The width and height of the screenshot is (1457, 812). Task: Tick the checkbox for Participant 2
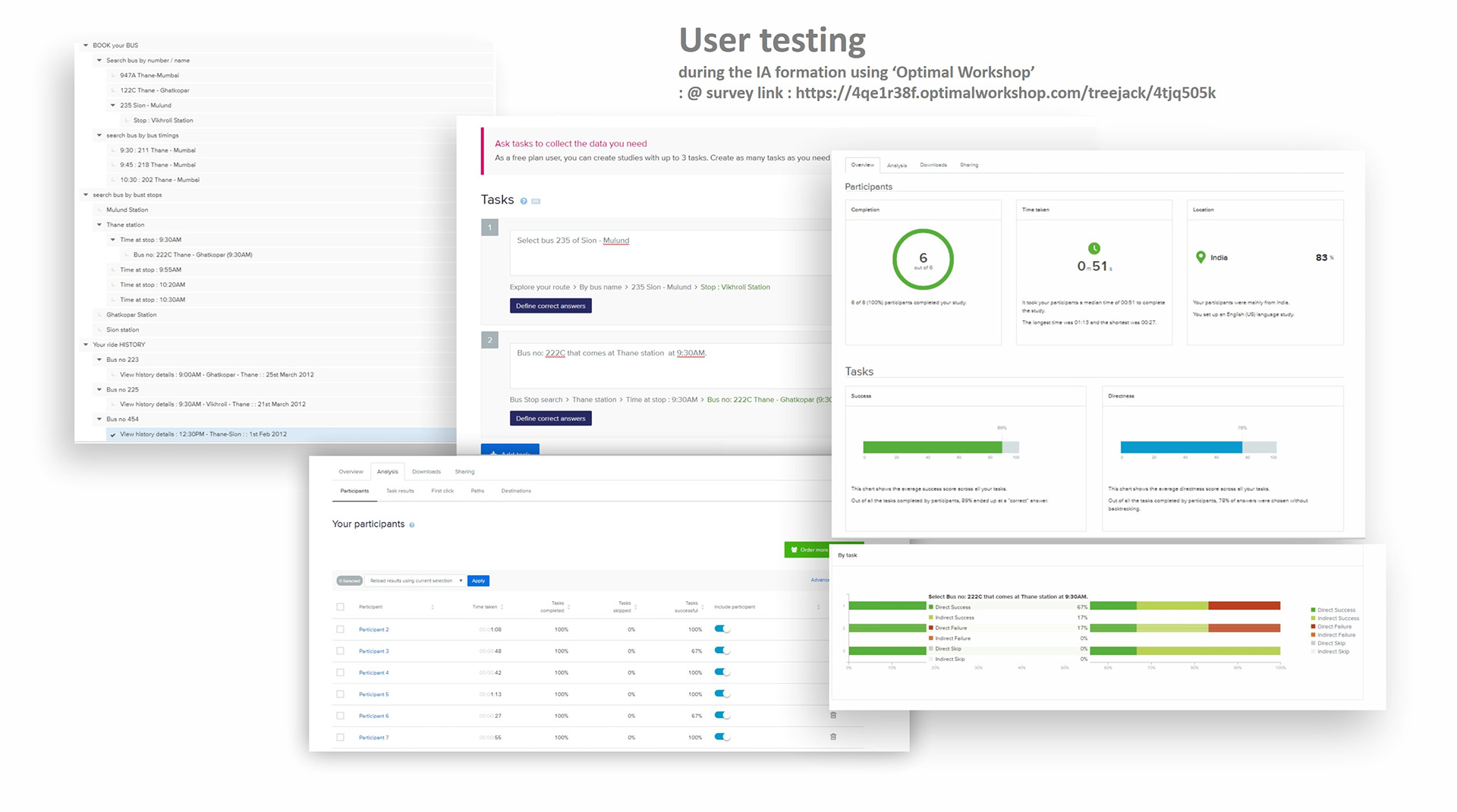point(340,629)
